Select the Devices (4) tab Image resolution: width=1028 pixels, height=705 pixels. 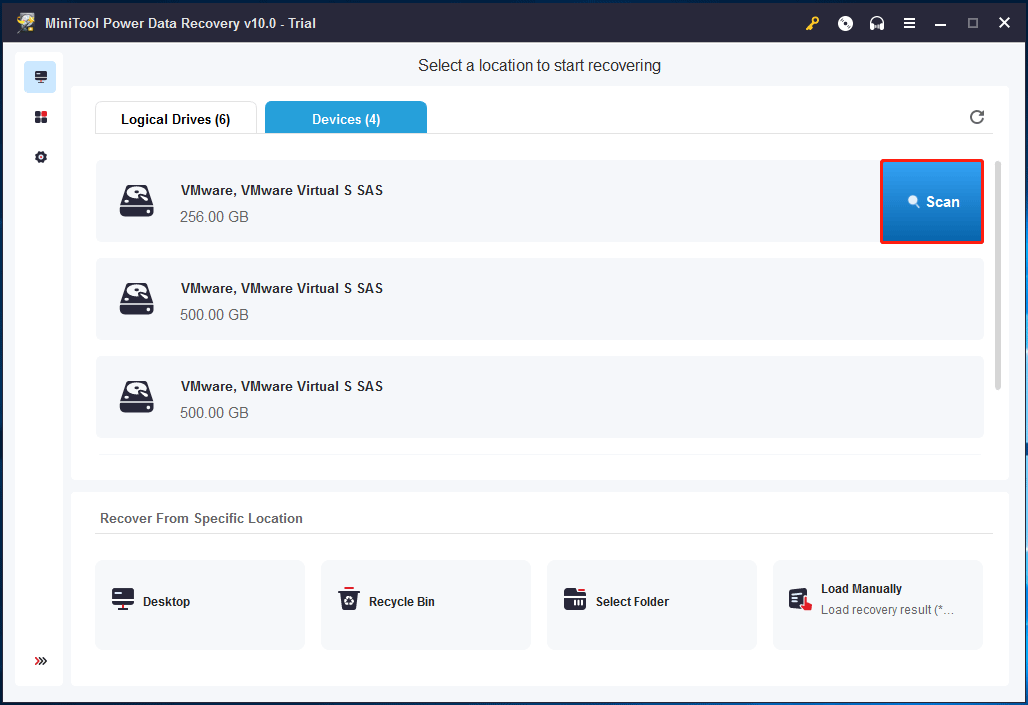(346, 117)
